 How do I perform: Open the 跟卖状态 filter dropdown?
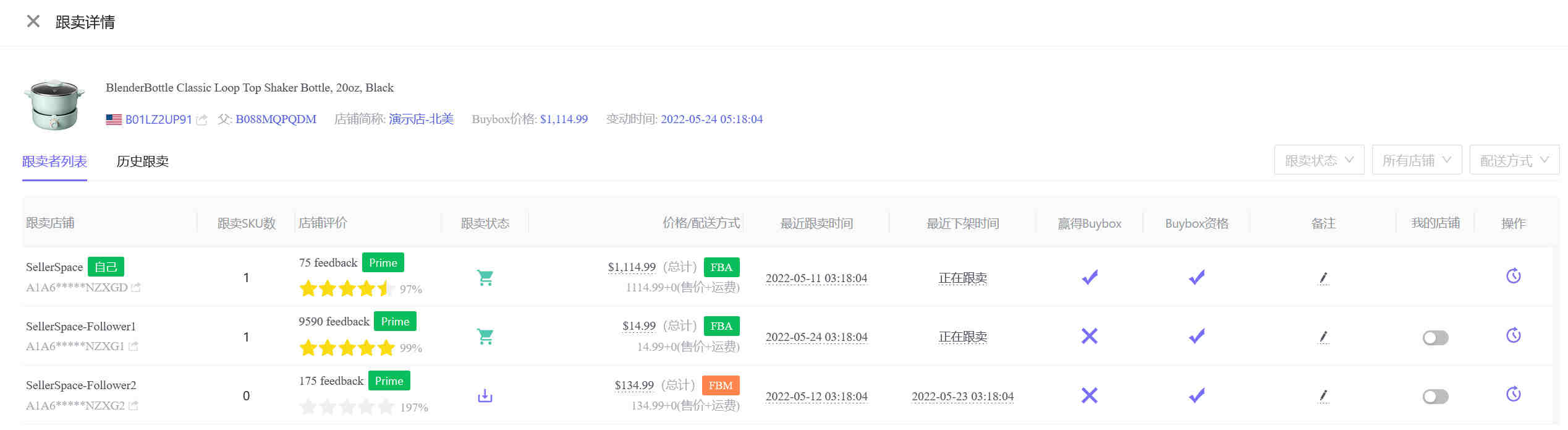tap(1319, 160)
